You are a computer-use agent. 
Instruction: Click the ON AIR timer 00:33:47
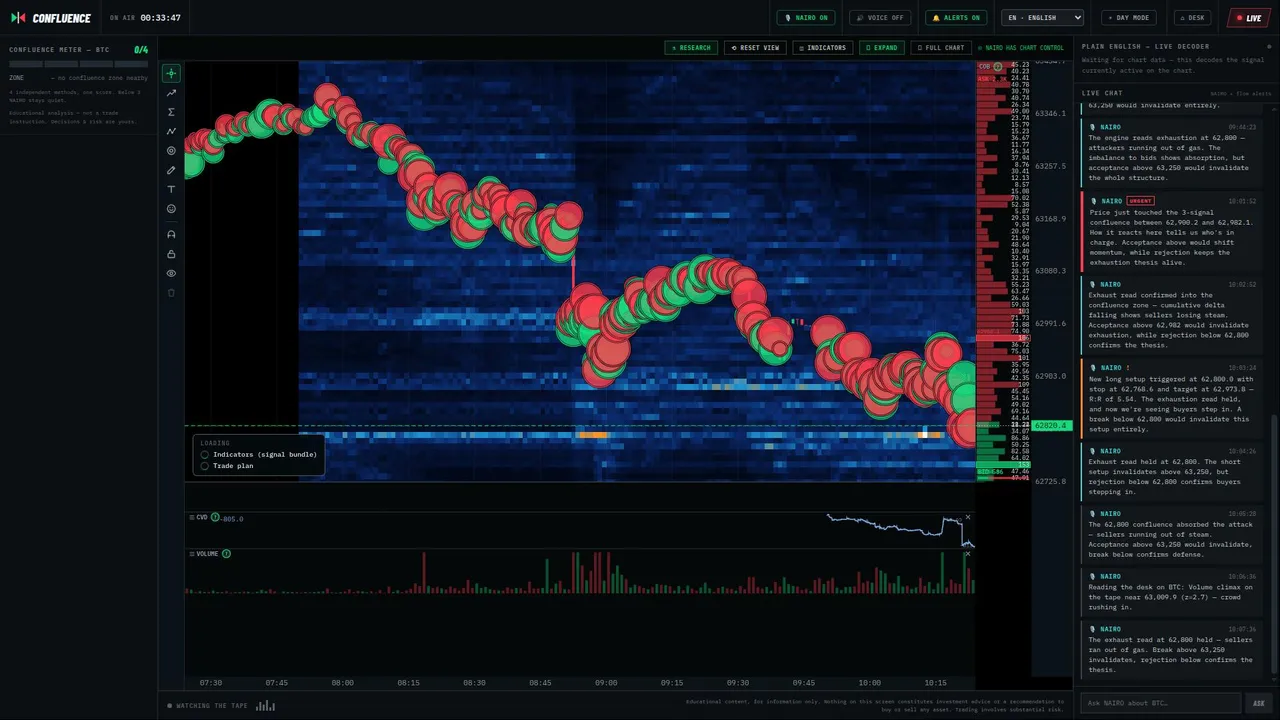(x=160, y=18)
